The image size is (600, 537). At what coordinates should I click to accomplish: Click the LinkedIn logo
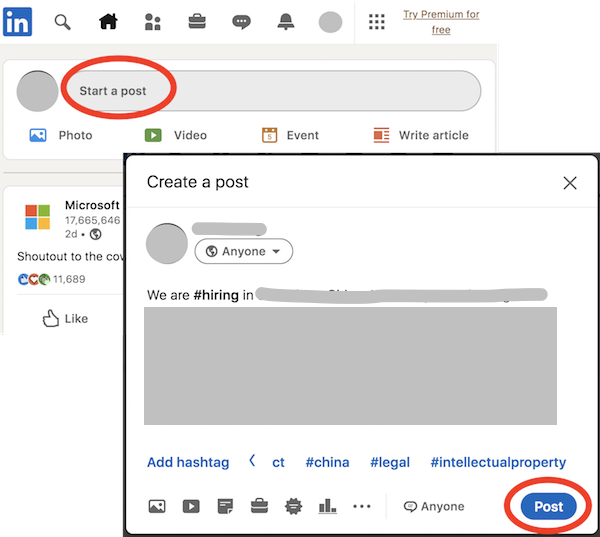pos(17,22)
